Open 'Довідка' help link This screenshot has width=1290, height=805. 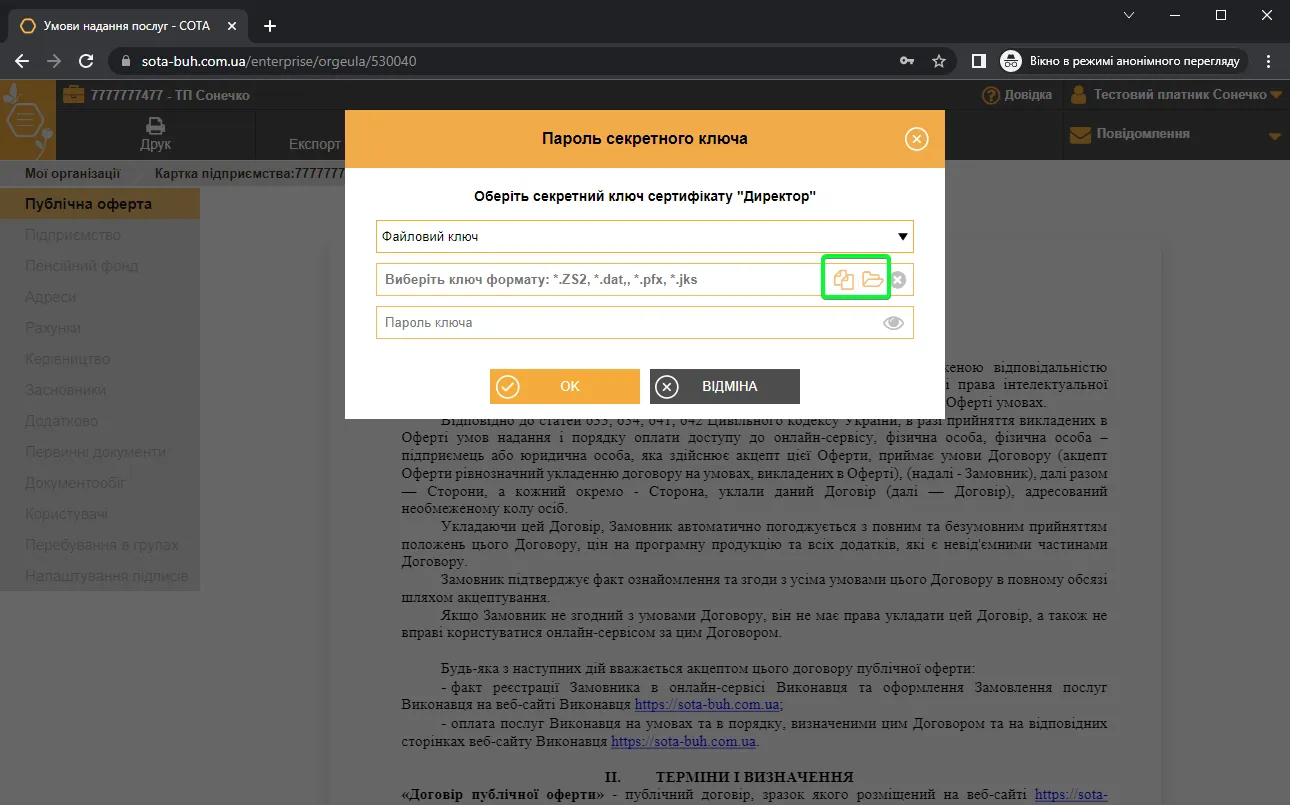pos(1027,95)
